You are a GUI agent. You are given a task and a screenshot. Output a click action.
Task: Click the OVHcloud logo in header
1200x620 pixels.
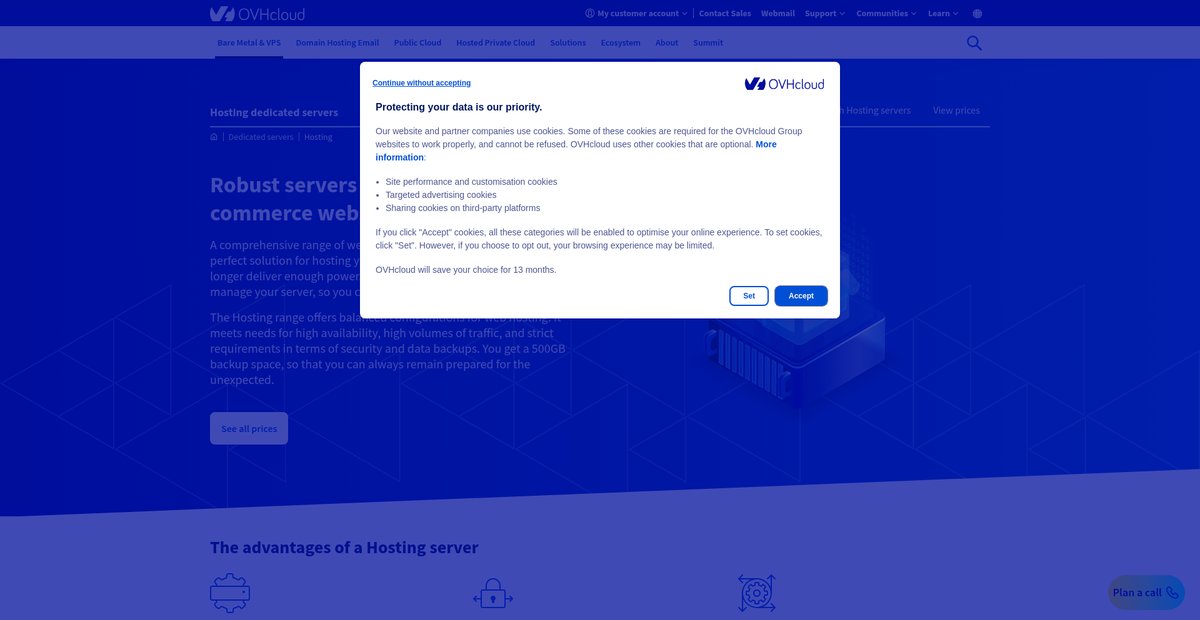pyautogui.click(x=257, y=14)
